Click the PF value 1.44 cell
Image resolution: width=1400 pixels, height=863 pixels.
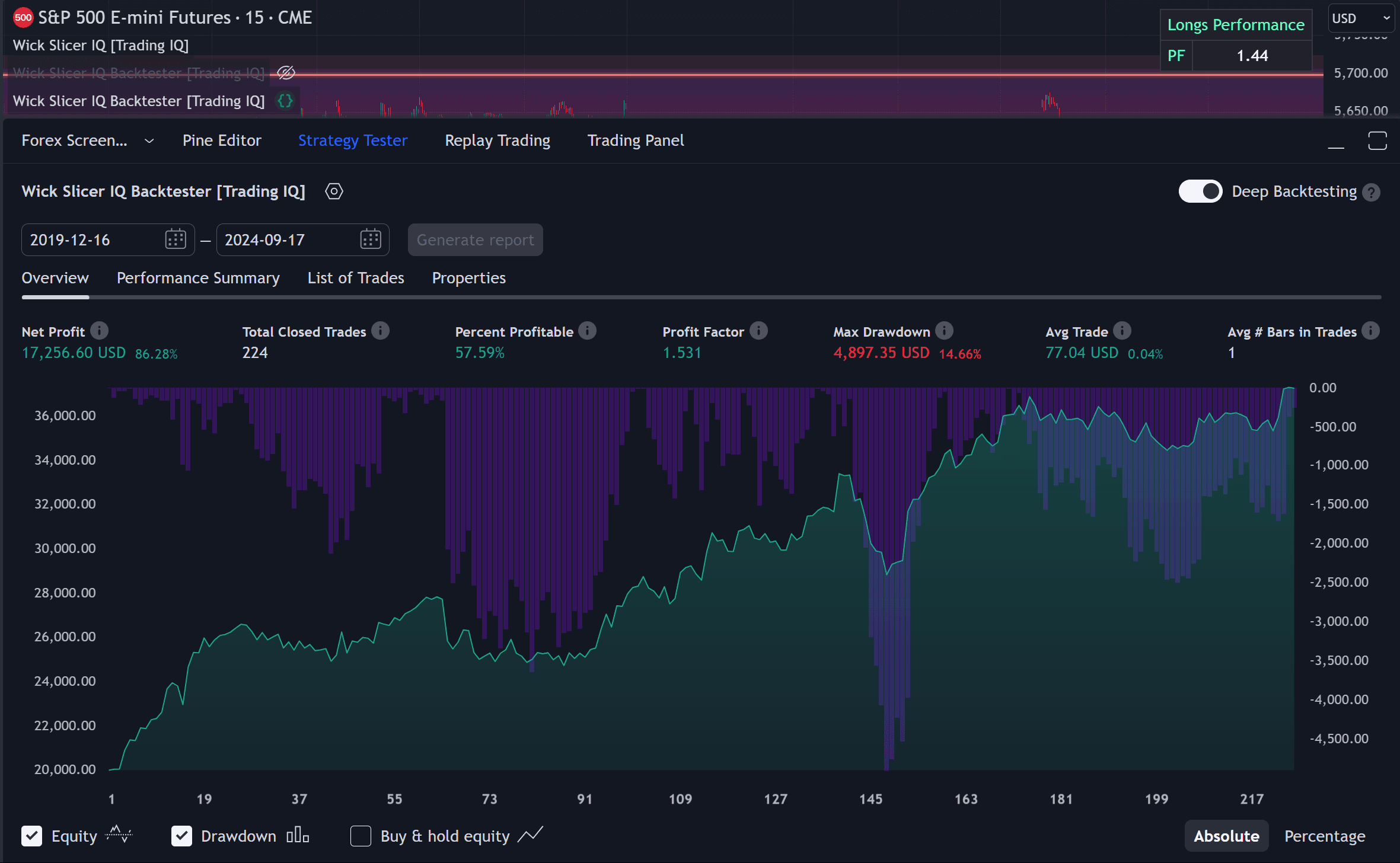click(x=1252, y=56)
